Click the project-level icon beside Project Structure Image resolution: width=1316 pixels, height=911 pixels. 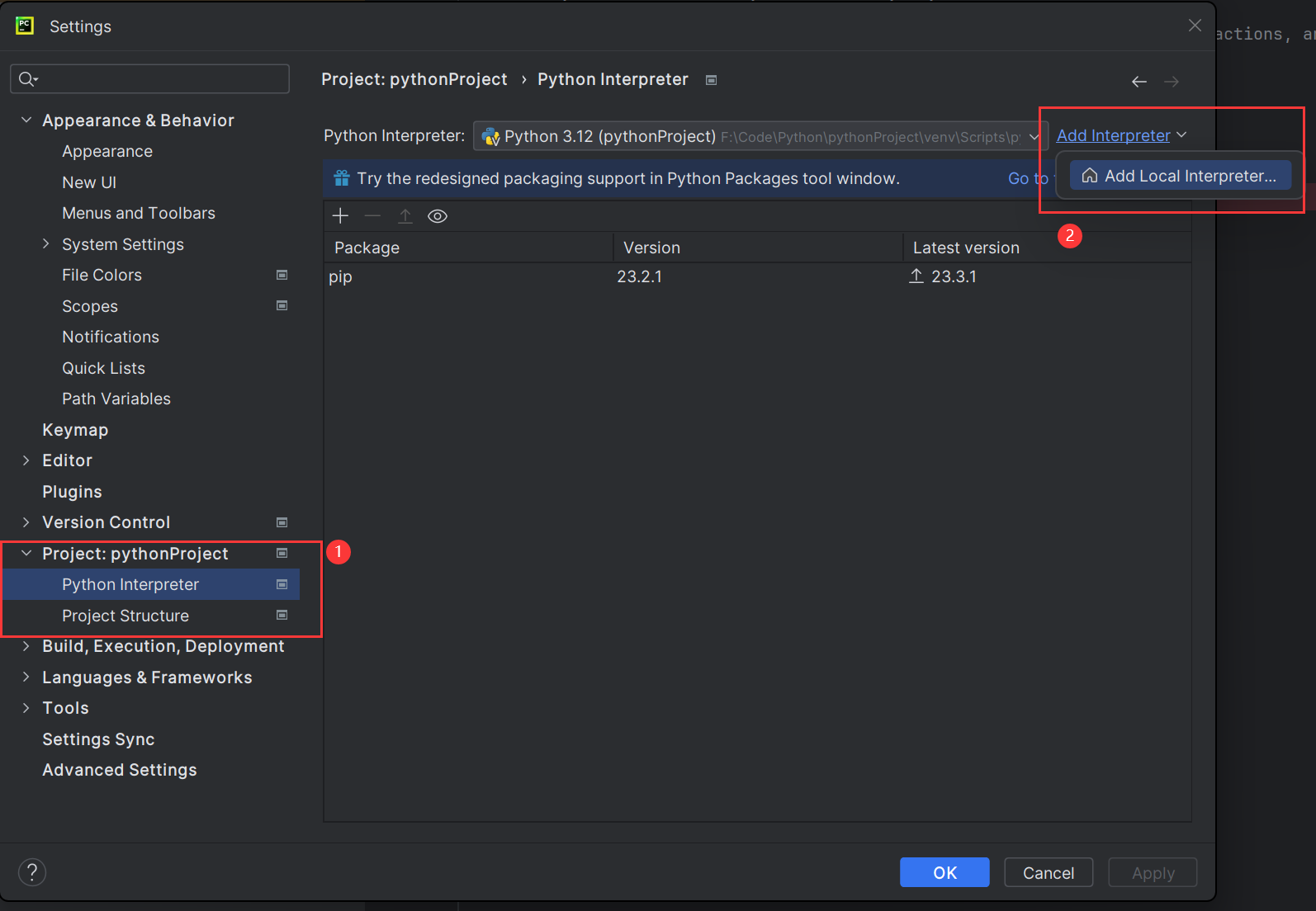[282, 615]
